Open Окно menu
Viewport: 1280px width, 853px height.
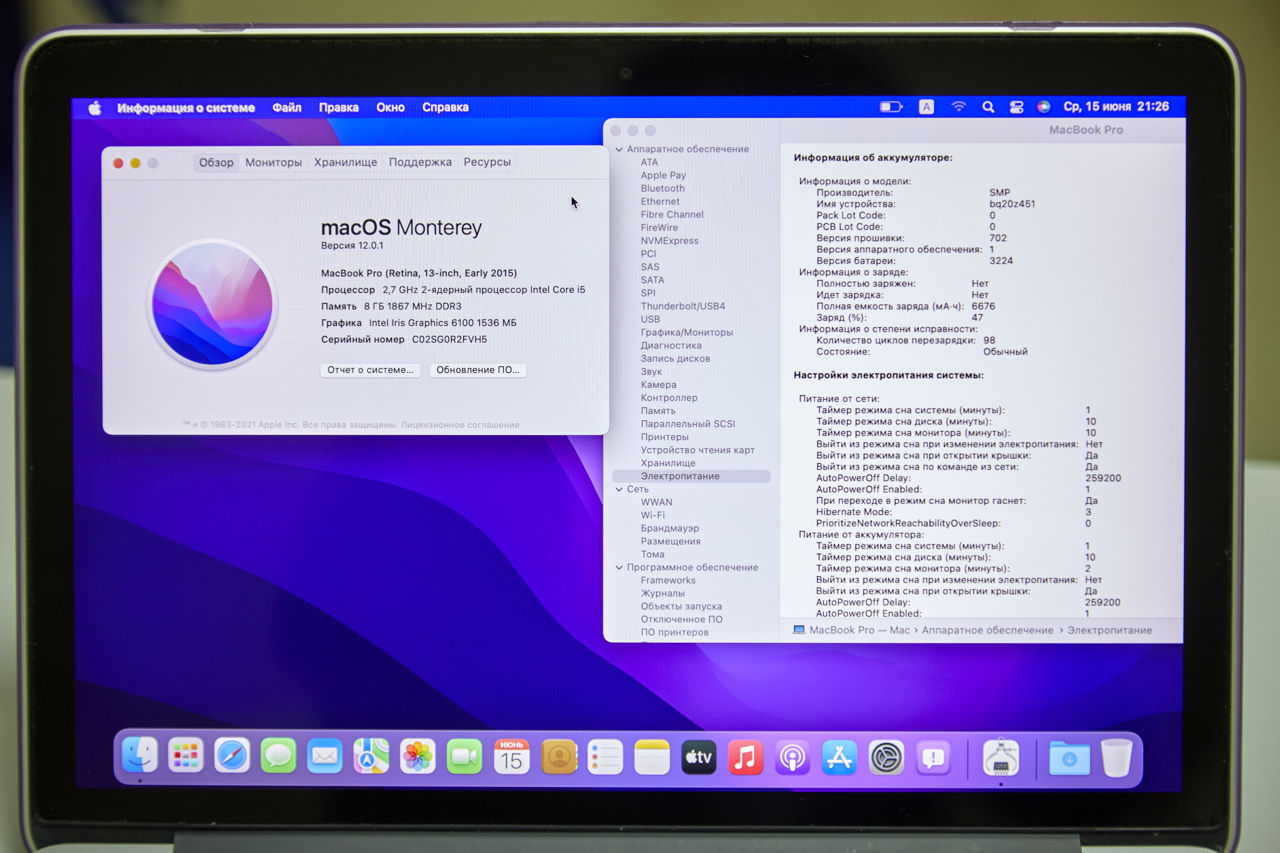[x=390, y=107]
